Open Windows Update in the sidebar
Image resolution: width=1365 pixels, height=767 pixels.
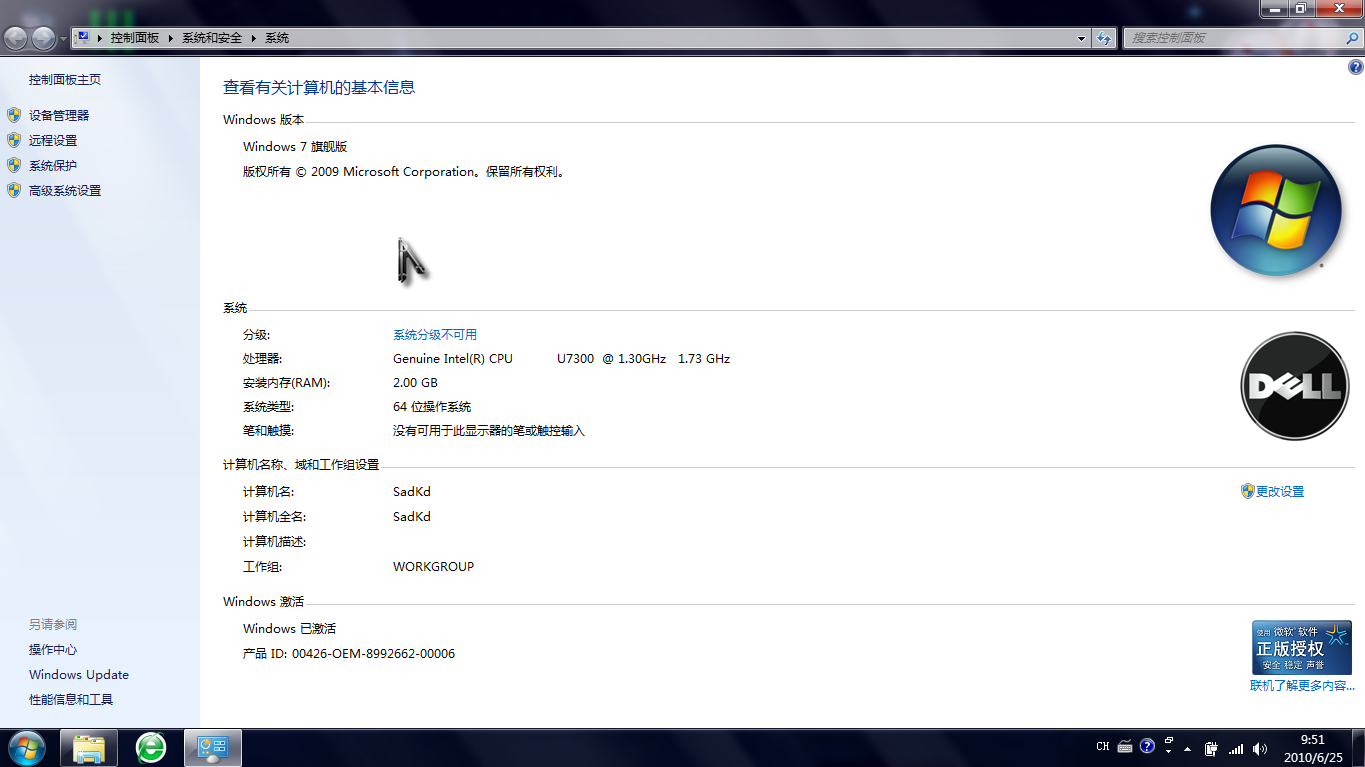[x=79, y=675]
